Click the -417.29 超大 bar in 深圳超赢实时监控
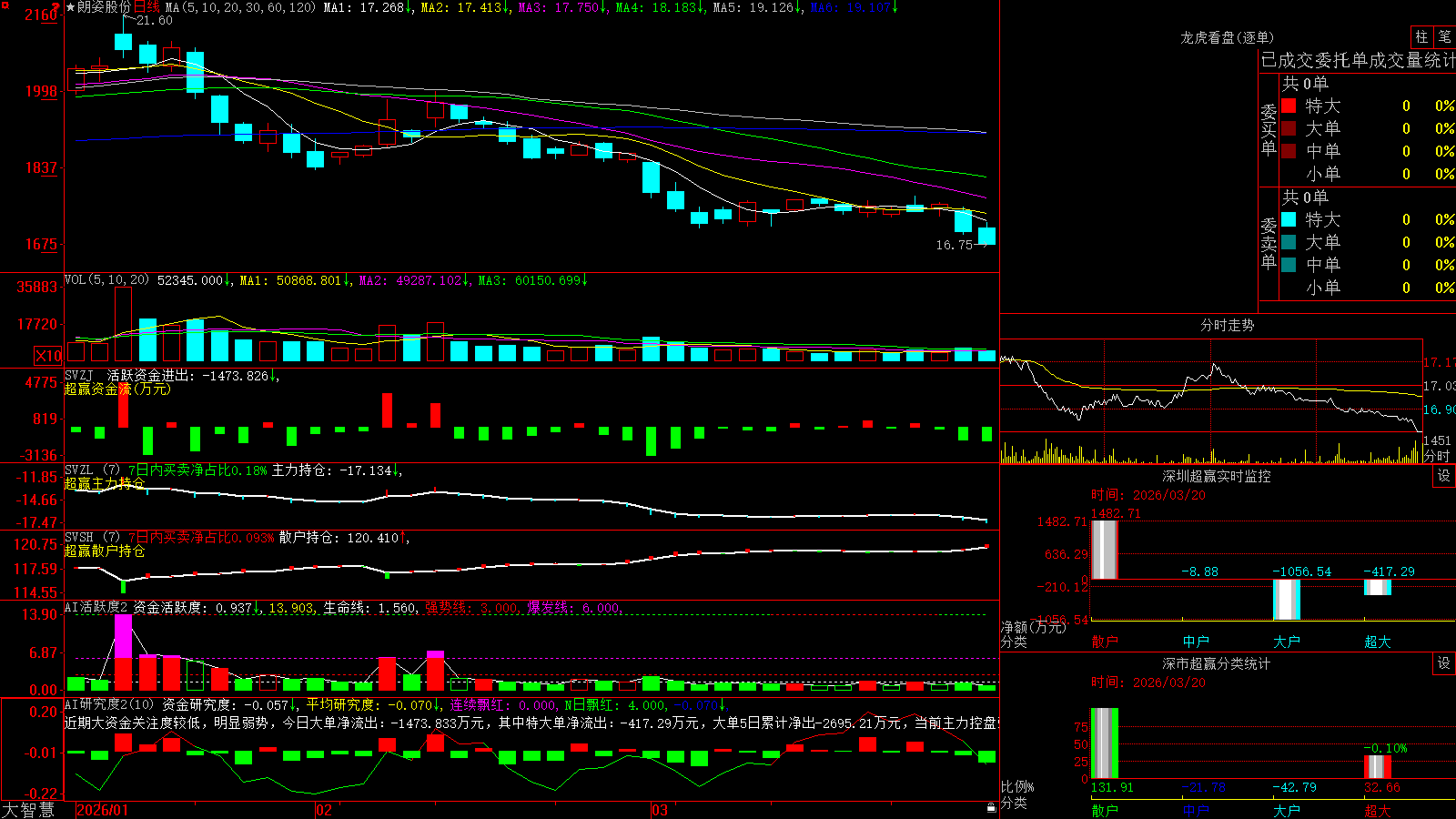This screenshot has width=1456, height=819. pyautogui.click(x=1378, y=587)
